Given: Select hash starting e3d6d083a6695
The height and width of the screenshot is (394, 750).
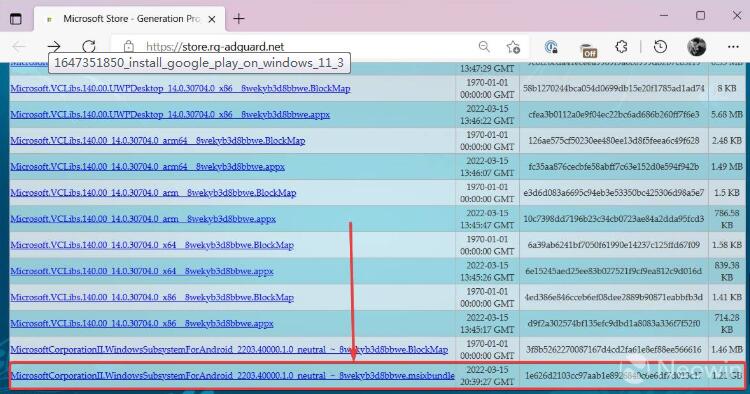Looking at the screenshot, I should [614, 193].
